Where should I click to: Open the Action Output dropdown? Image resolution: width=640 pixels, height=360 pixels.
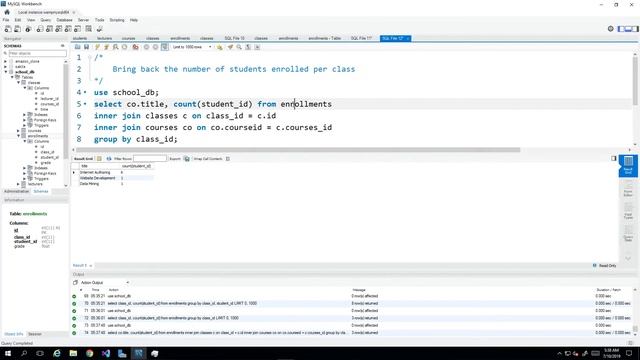104,282
